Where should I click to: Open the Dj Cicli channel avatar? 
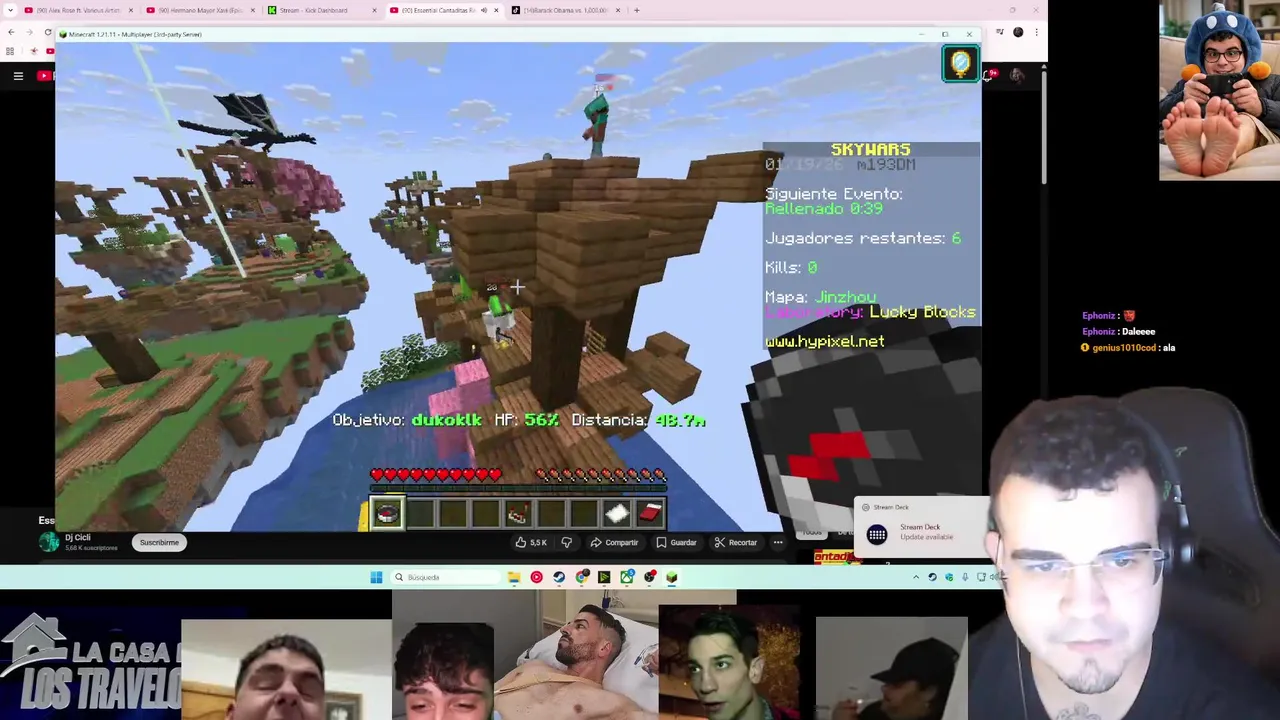[48, 542]
